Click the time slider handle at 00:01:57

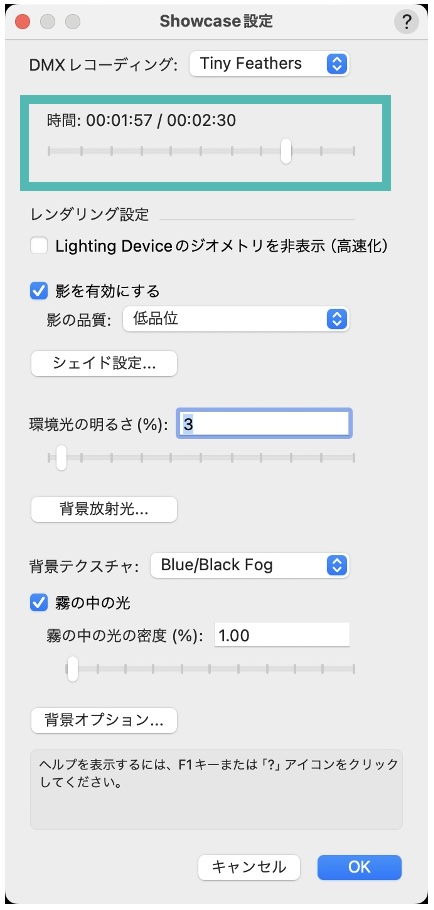(x=285, y=151)
